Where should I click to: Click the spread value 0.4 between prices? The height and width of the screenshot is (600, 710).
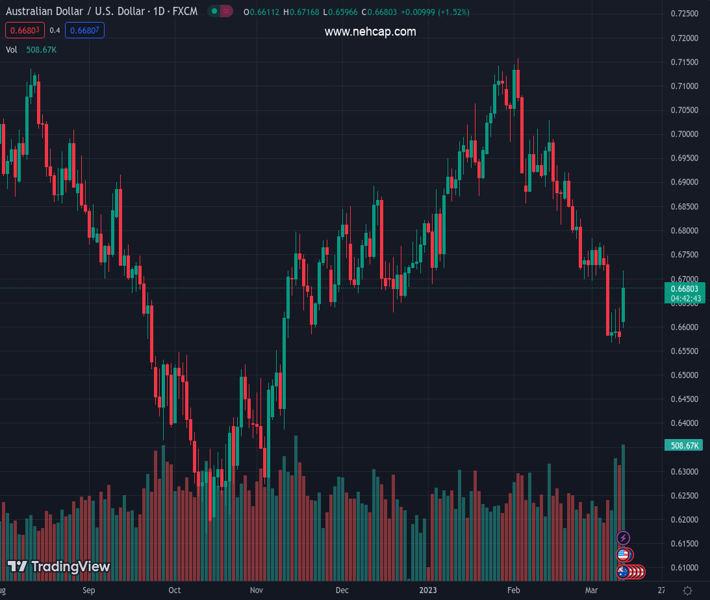[x=55, y=30]
